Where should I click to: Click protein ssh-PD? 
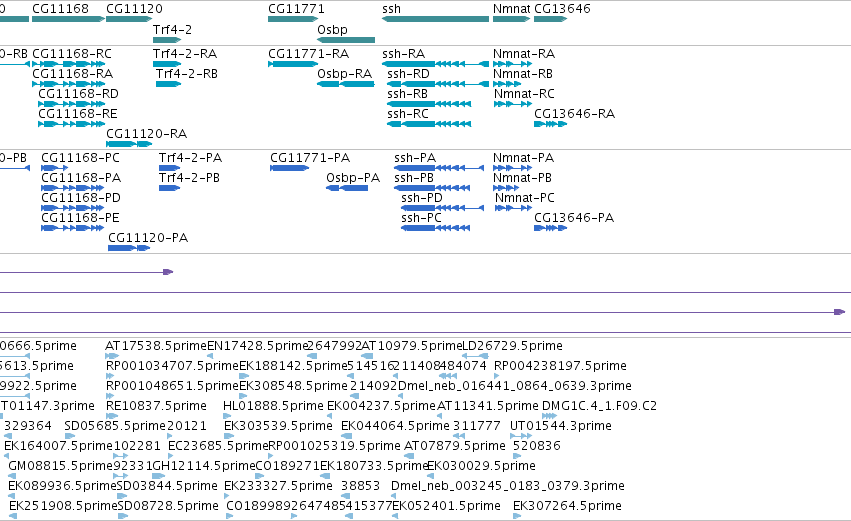422,198
